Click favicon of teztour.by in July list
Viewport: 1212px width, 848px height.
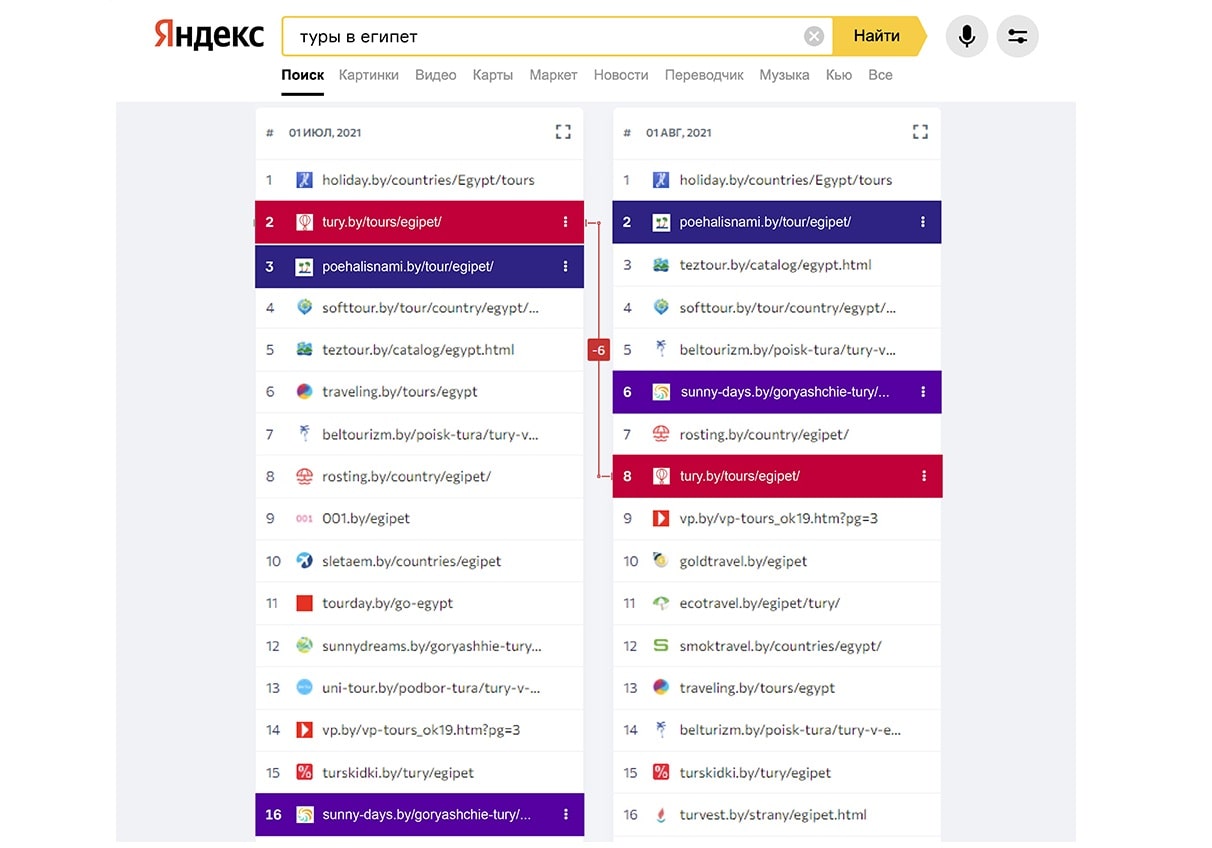click(x=304, y=349)
